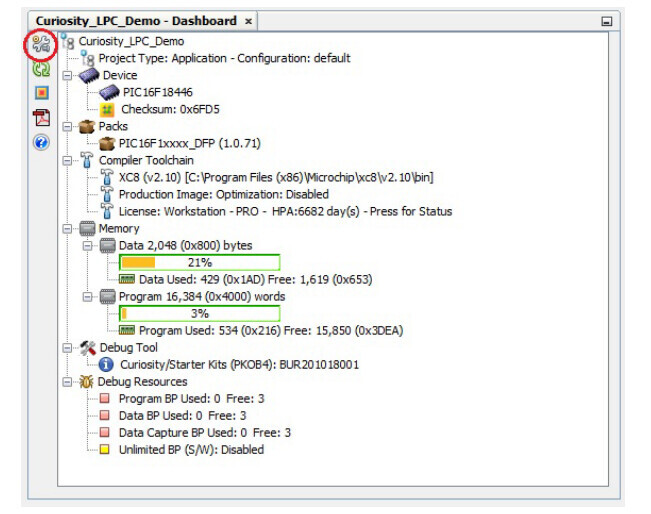Select Program 16,384 (0x4000) words label
651x514 pixels.
click(202, 297)
